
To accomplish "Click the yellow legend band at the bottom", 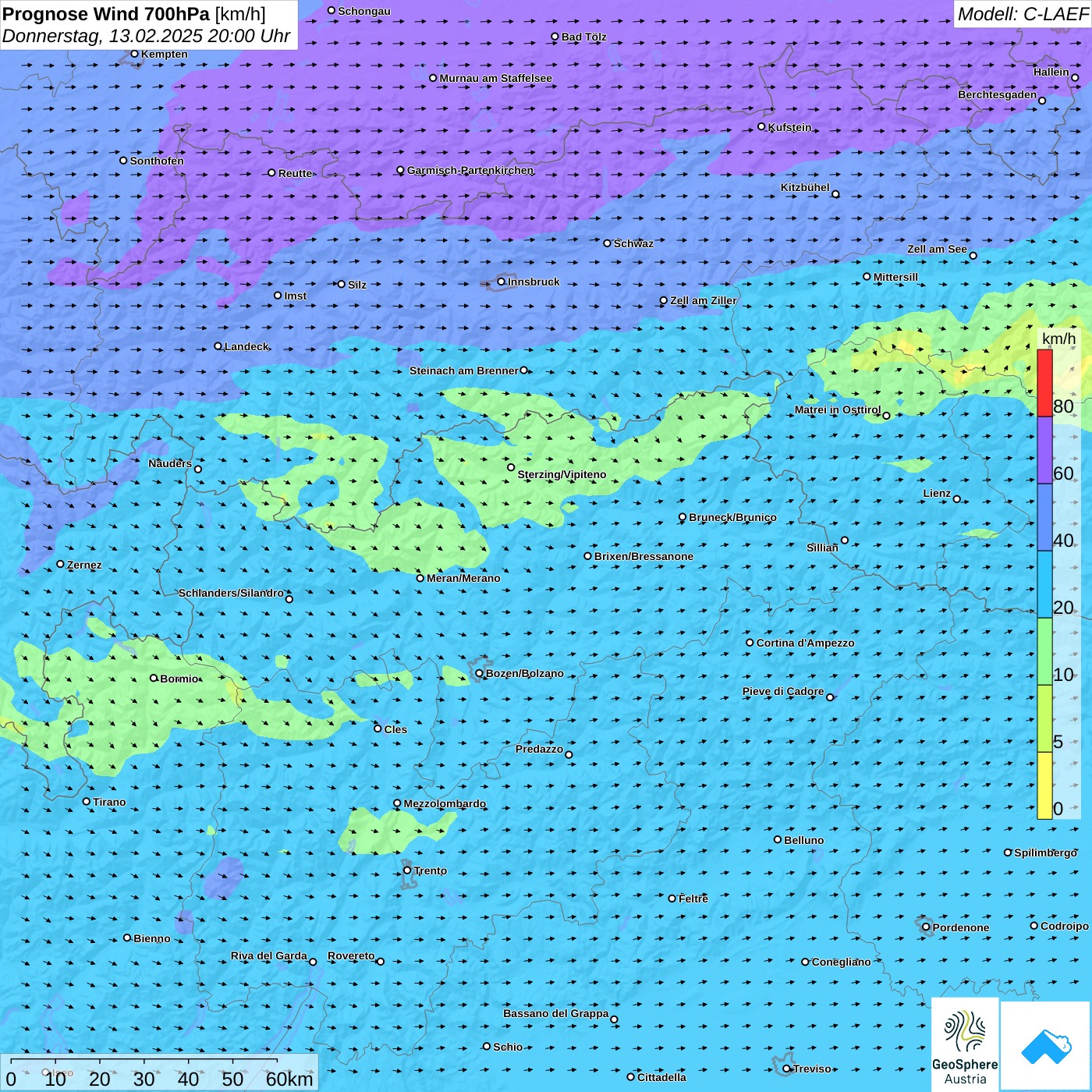I will click(1044, 785).
